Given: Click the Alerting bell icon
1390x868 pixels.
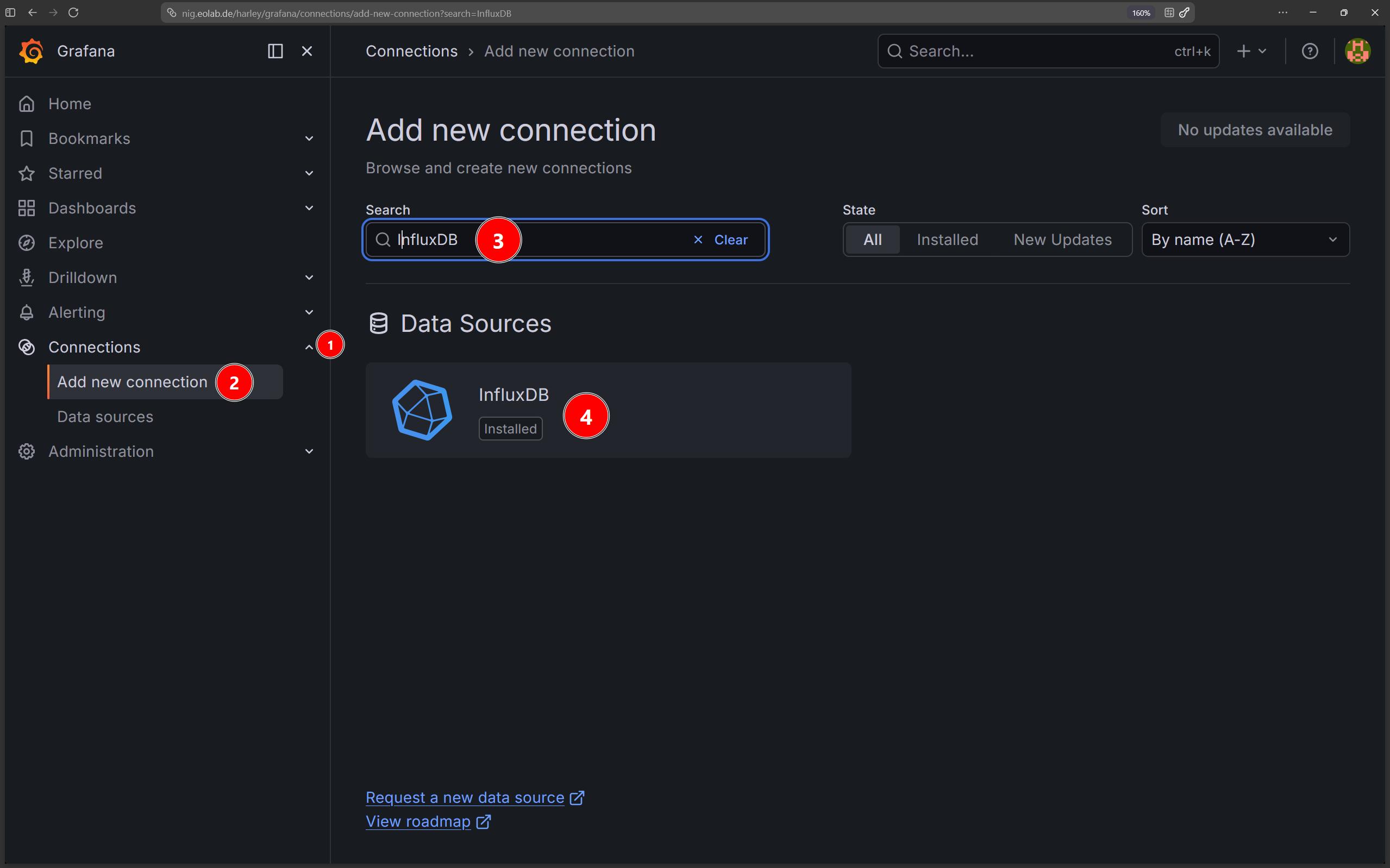Looking at the screenshot, I should click(x=27, y=312).
